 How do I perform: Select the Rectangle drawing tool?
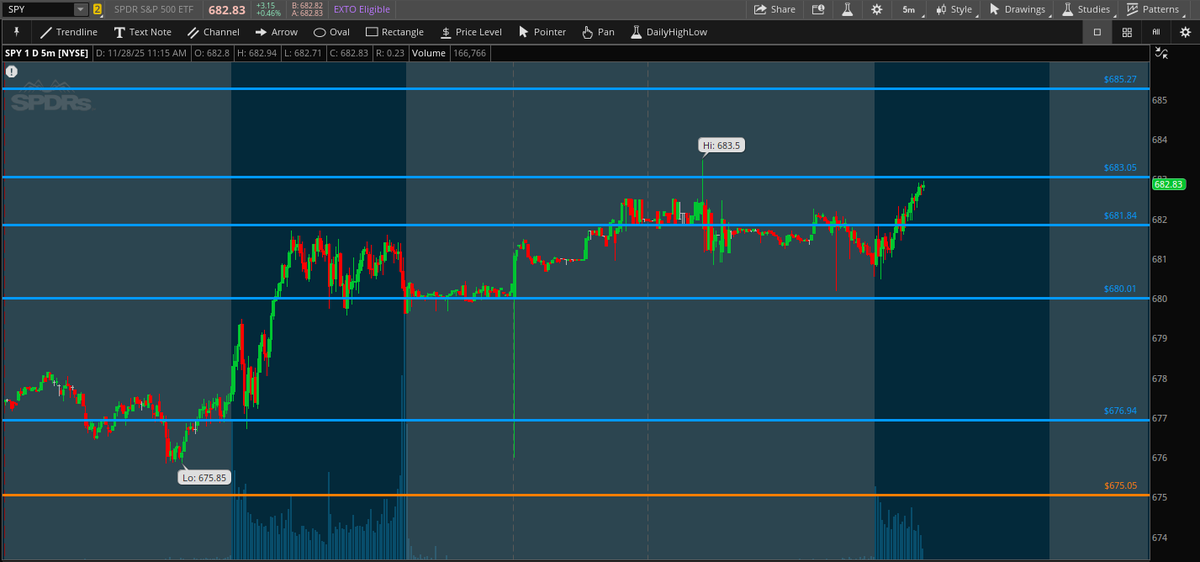tap(395, 32)
